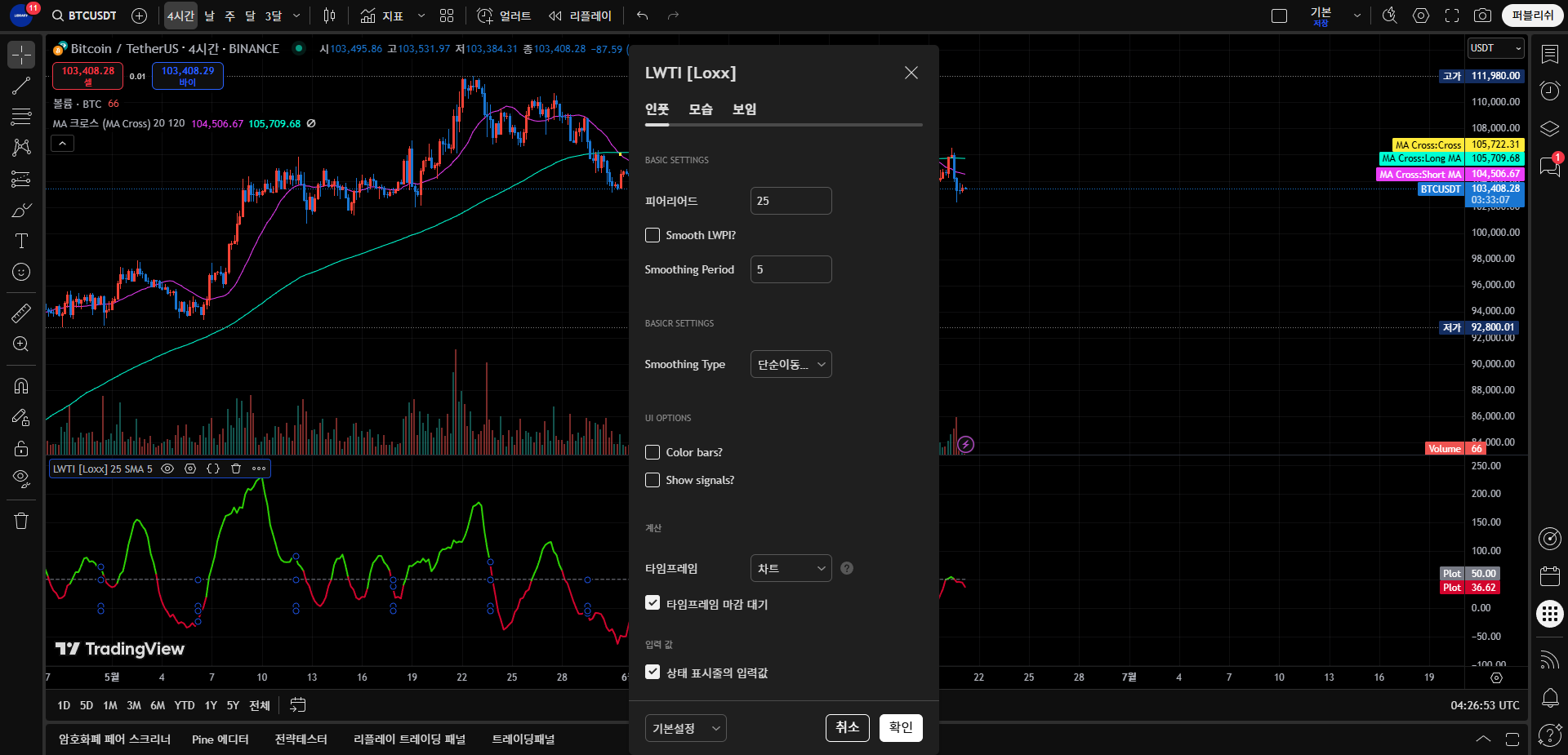Lock all drawing tools
Image resolution: width=1568 pixels, height=755 pixels.
(x=21, y=448)
